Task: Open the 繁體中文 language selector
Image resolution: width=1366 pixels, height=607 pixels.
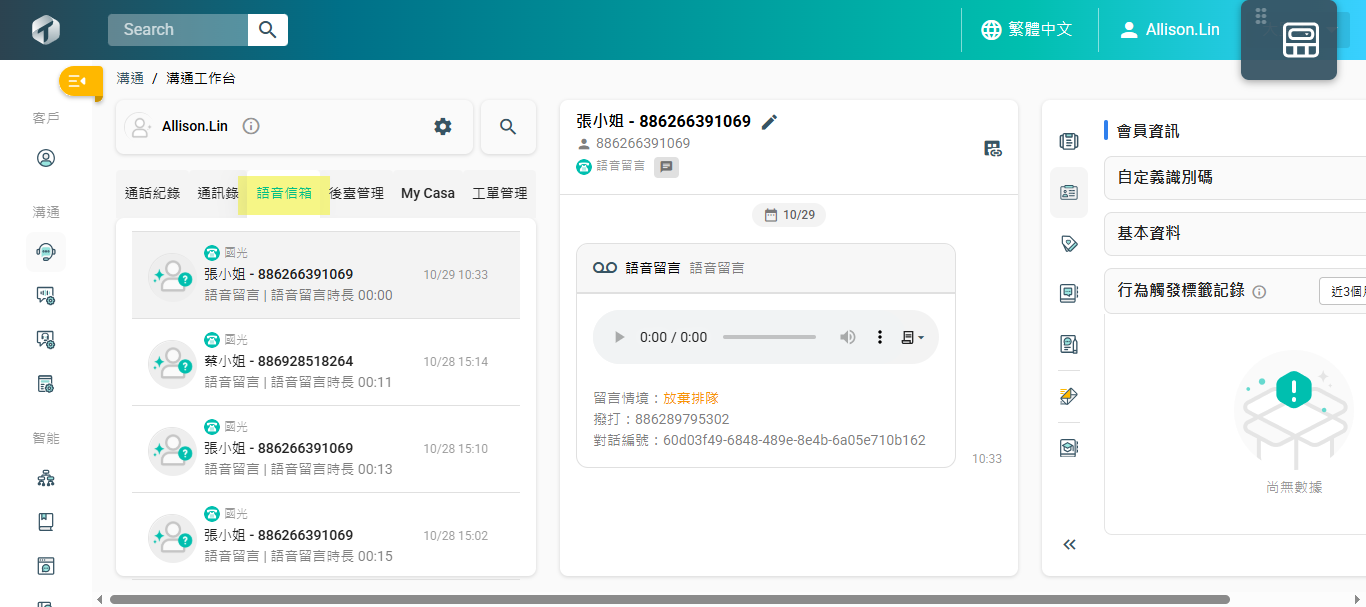Action: tap(1027, 30)
